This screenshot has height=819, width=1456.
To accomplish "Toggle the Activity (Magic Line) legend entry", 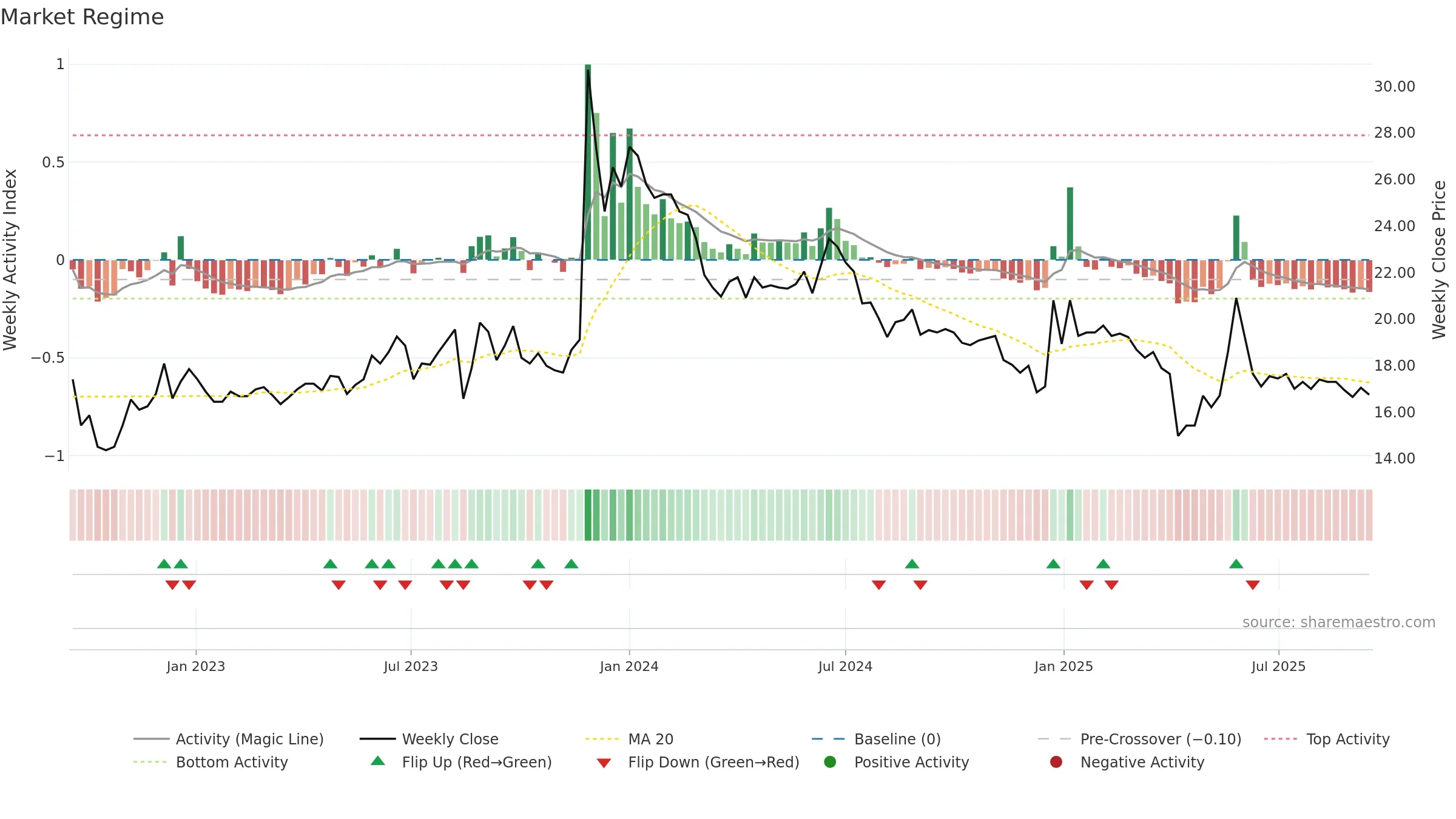I will point(229,739).
